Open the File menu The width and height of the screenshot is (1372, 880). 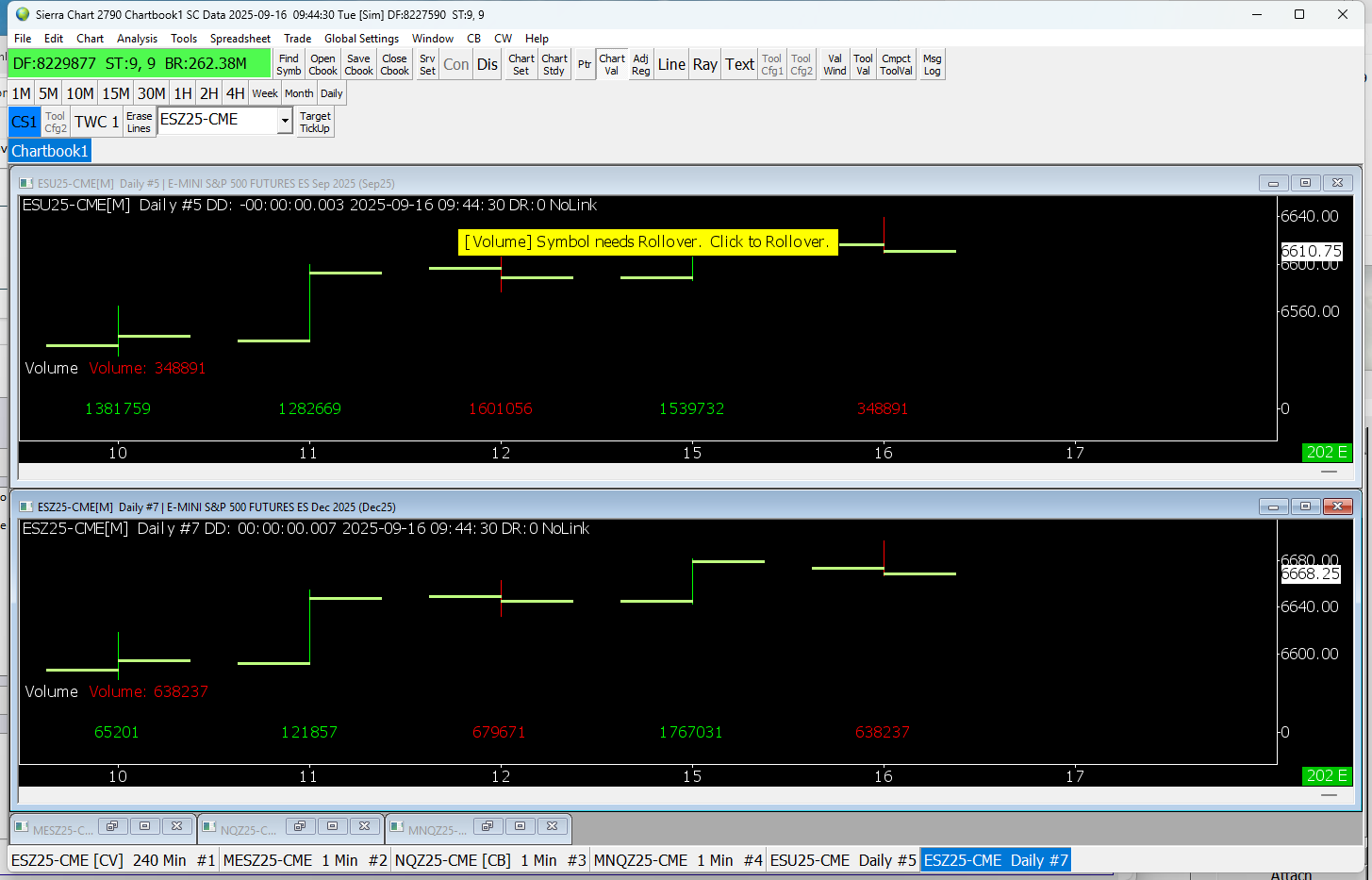coord(23,39)
